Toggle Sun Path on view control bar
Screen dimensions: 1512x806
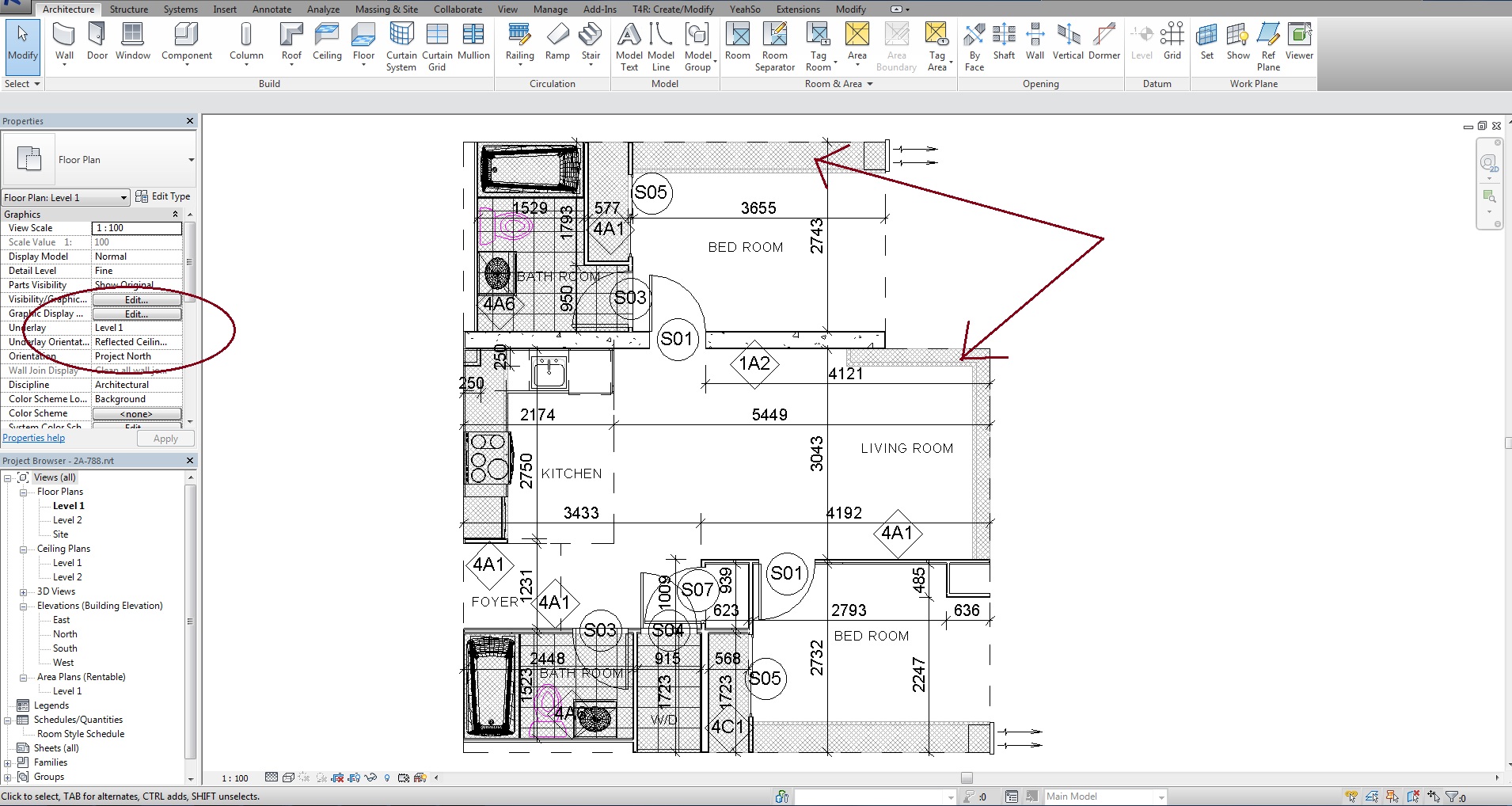point(305,777)
